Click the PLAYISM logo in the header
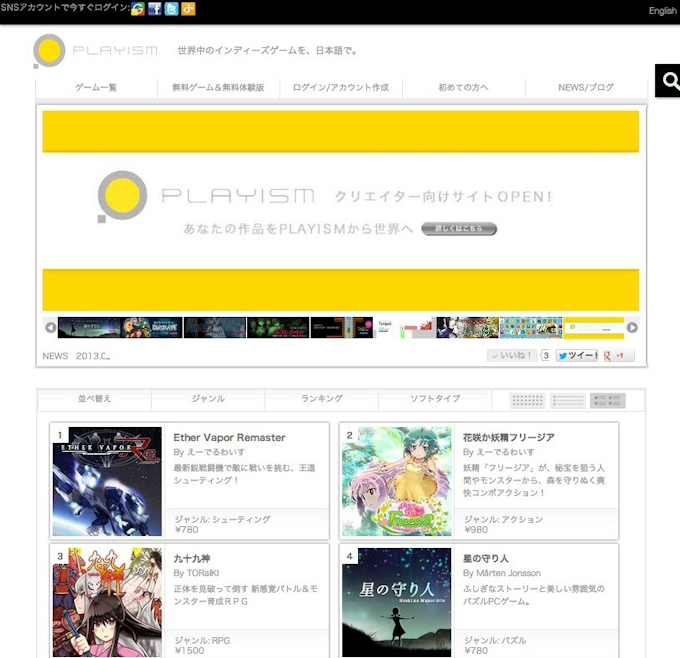The height and width of the screenshot is (658, 680). [94, 51]
